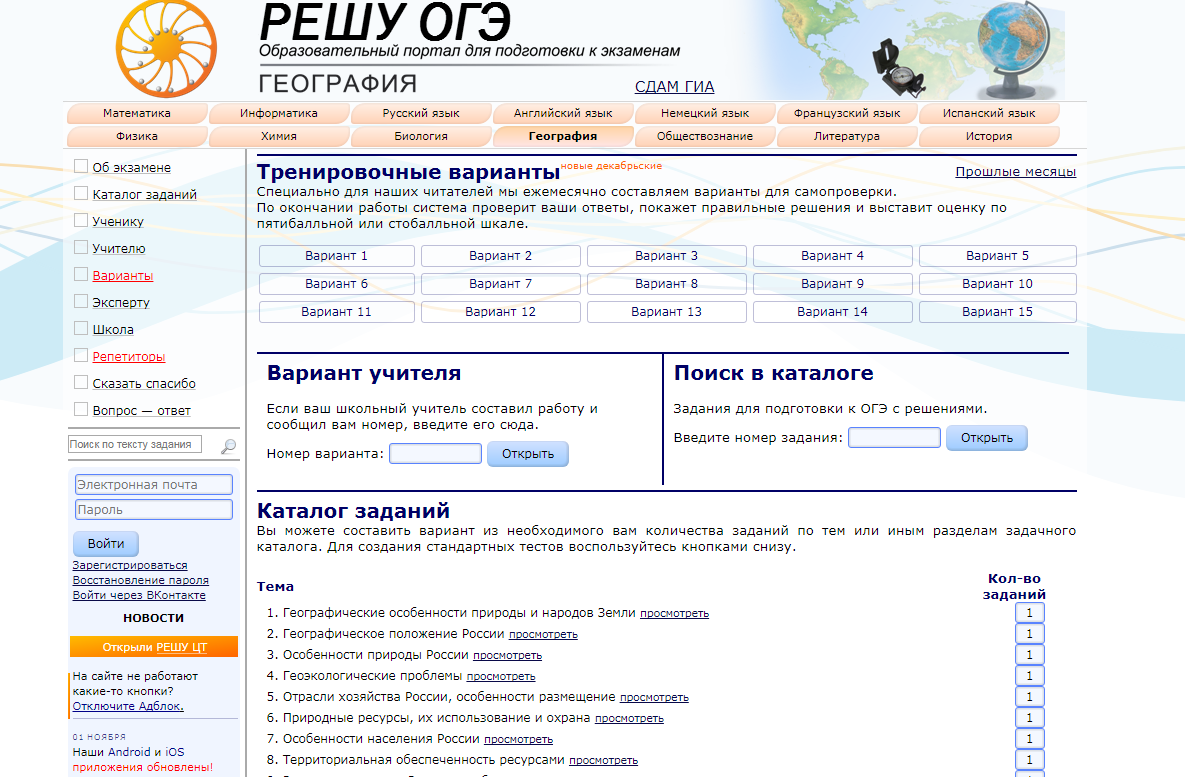
Task: Open the Информатика subject tab
Action: tap(279, 113)
